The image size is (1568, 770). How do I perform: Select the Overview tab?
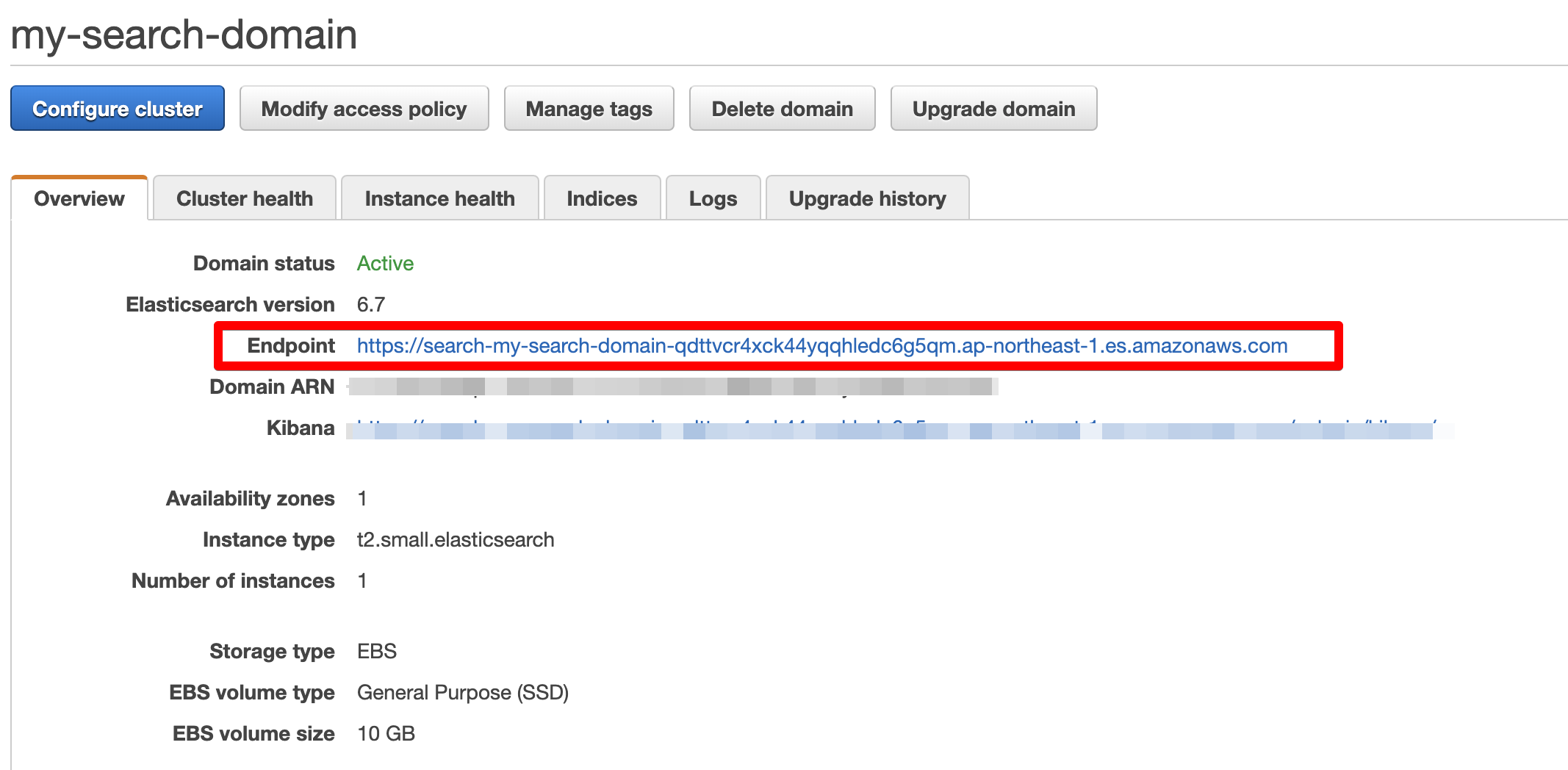(x=78, y=198)
